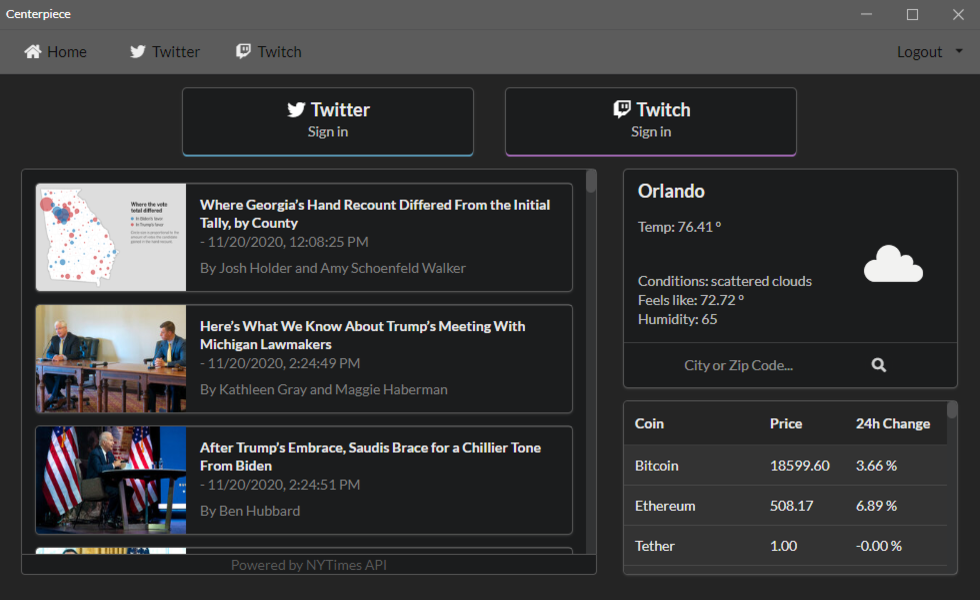Click the Twitch logo on Sign in card
The image size is (980, 600).
coord(622,109)
